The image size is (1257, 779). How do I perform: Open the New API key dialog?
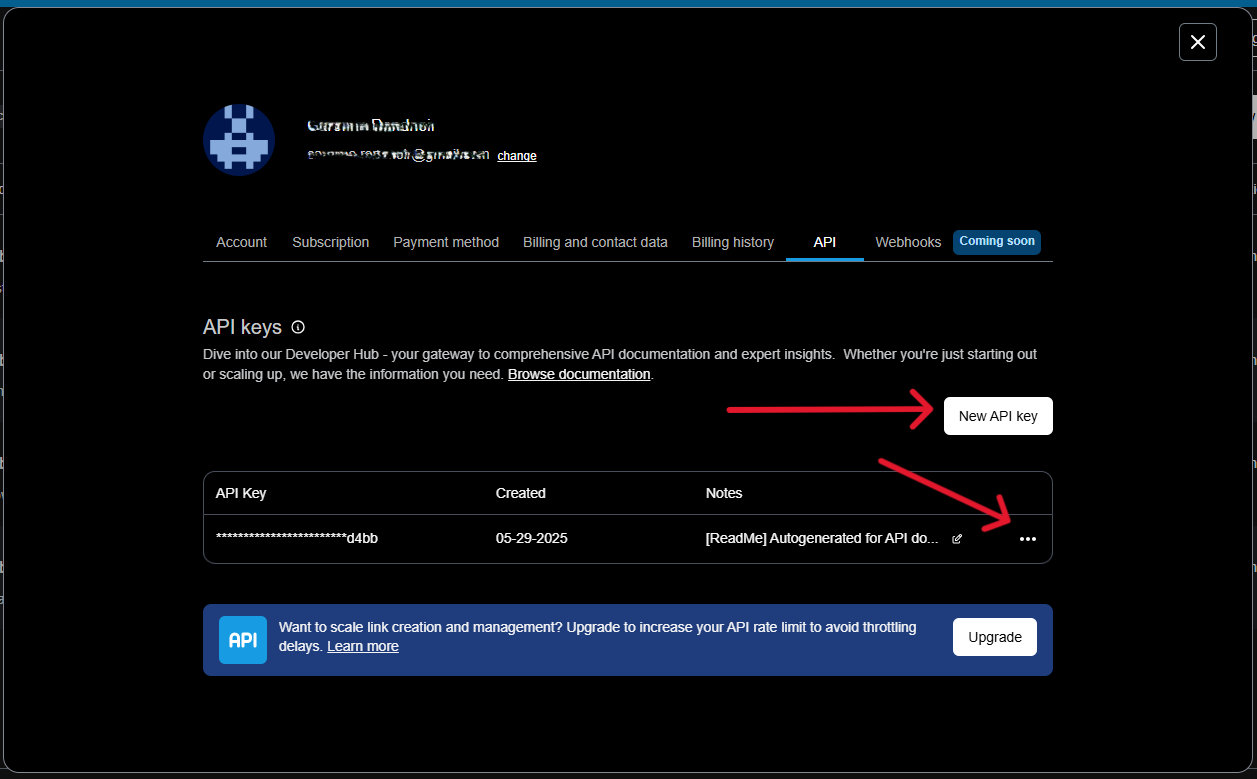pyautogui.click(x=997, y=415)
